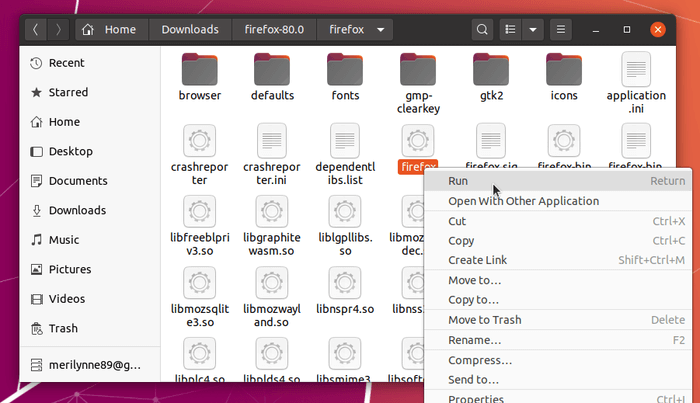The width and height of the screenshot is (700, 403).
Task: Switch to list view icon
Action: point(510,30)
